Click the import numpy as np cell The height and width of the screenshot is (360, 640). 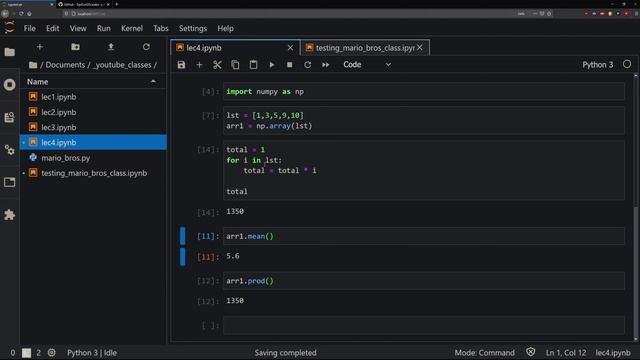[424, 91]
